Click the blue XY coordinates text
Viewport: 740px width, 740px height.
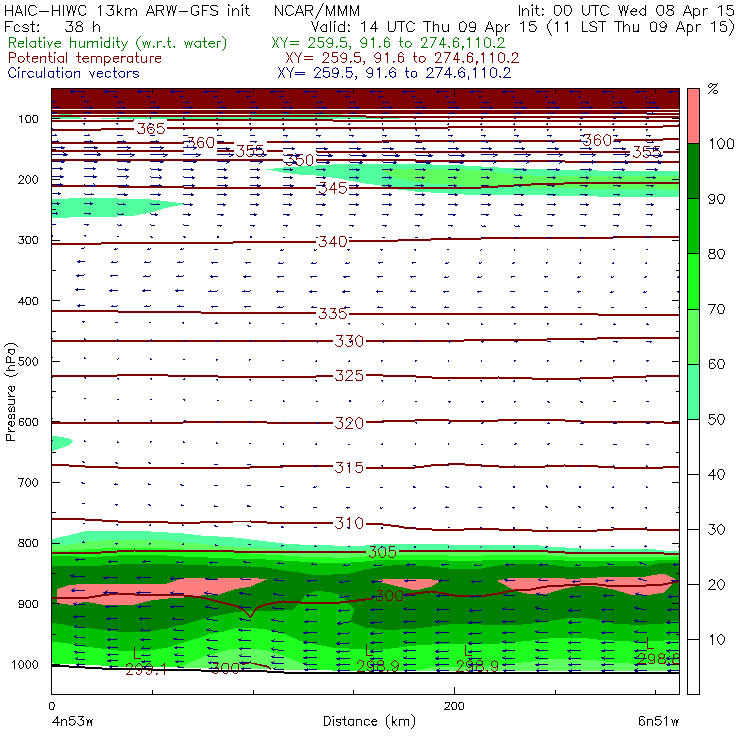point(394,73)
